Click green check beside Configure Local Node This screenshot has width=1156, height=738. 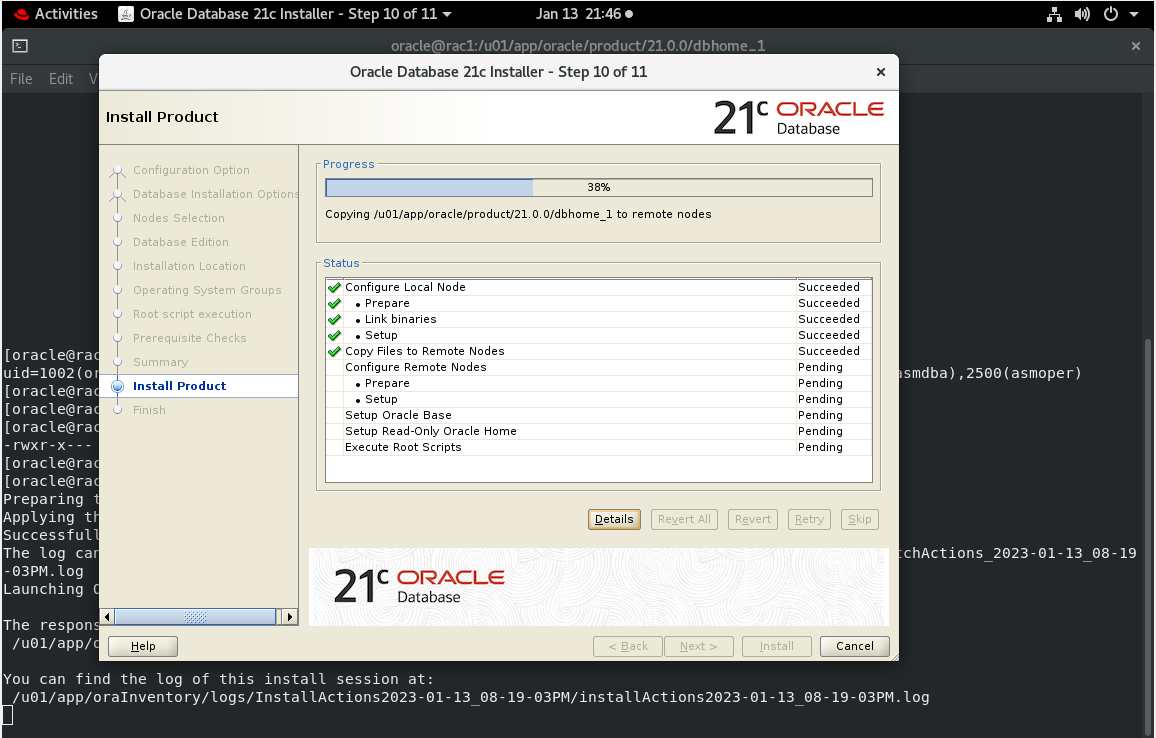(x=334, y=287)
